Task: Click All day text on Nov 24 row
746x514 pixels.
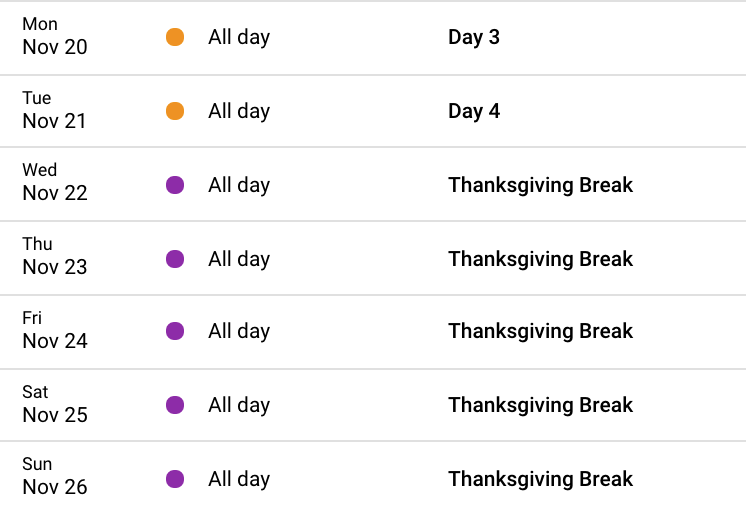Action: pos(239,331)
